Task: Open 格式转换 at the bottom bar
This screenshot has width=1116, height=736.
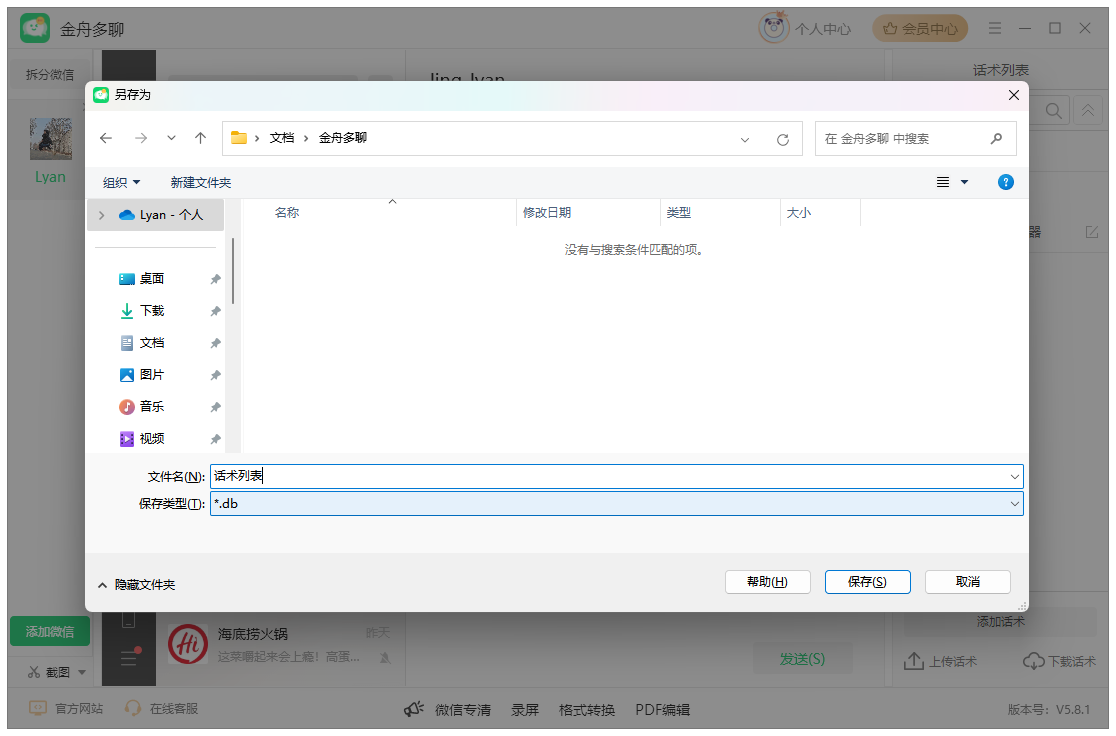Action: pos(586,710)
